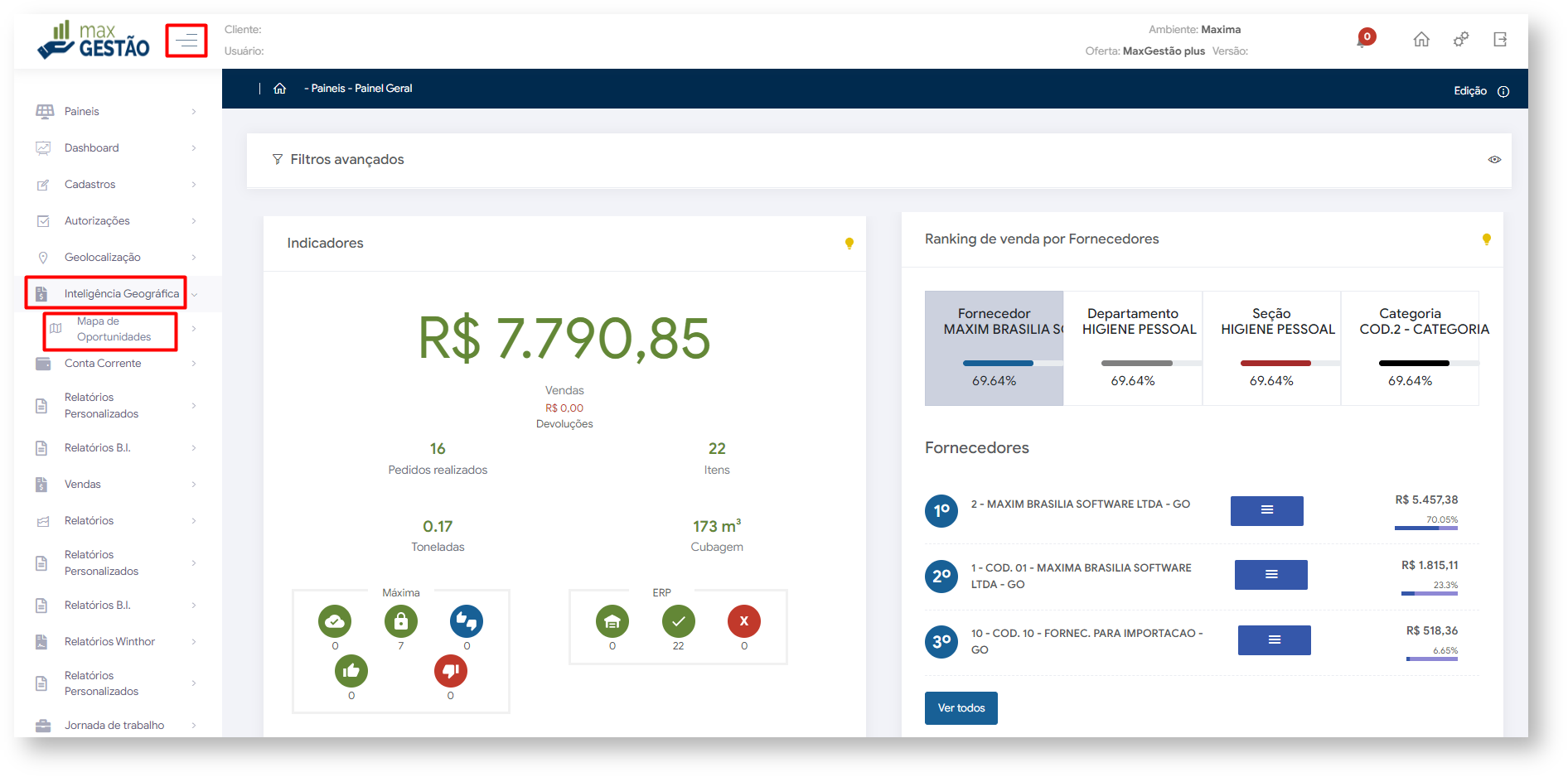The height and width of the screenshot is (777, 1568).
Task: Open Mapa de Oportunidades submenu item
Action: (x=114, y=329)
